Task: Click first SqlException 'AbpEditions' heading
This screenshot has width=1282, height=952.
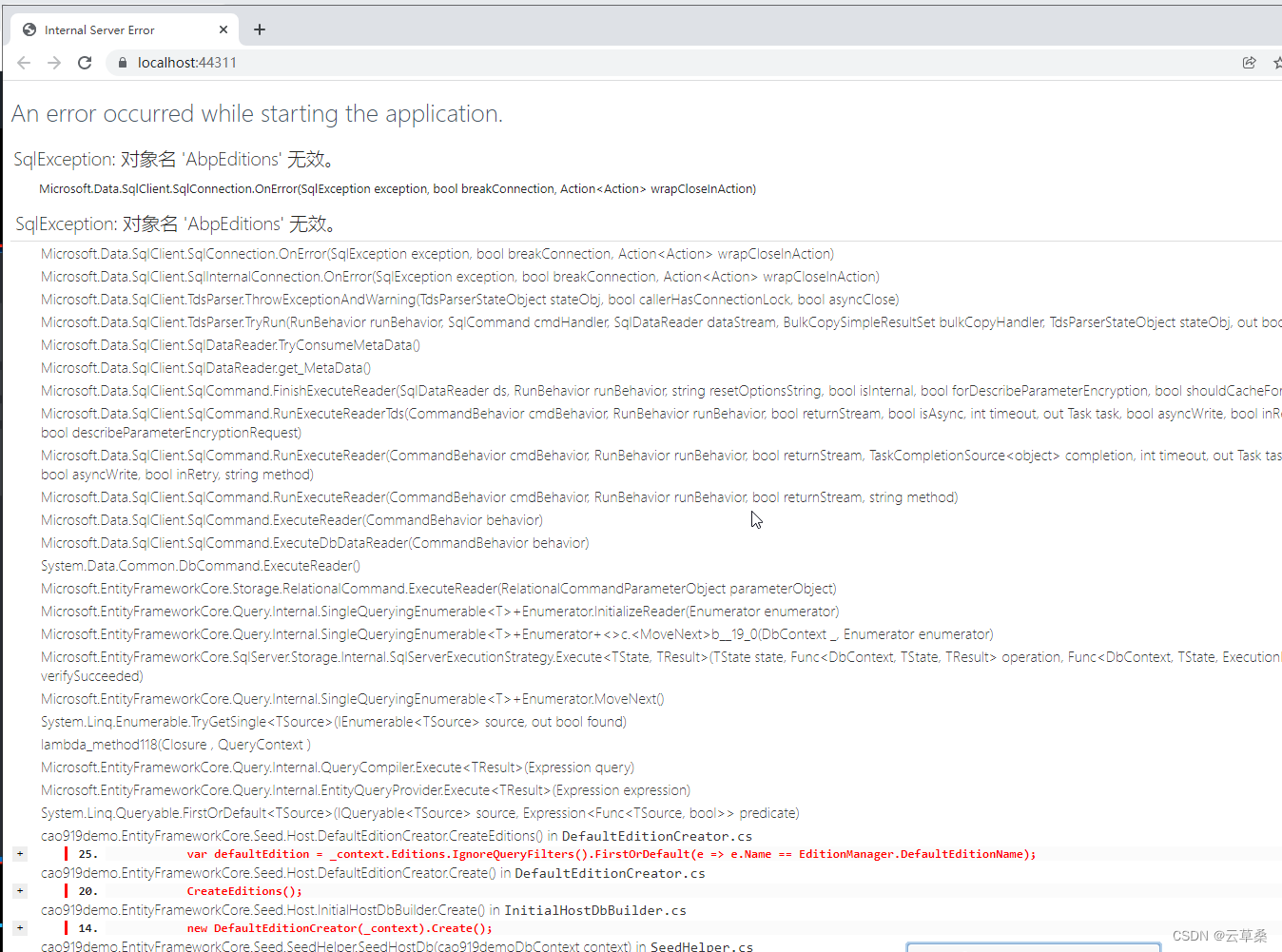Action: [174, 160]
